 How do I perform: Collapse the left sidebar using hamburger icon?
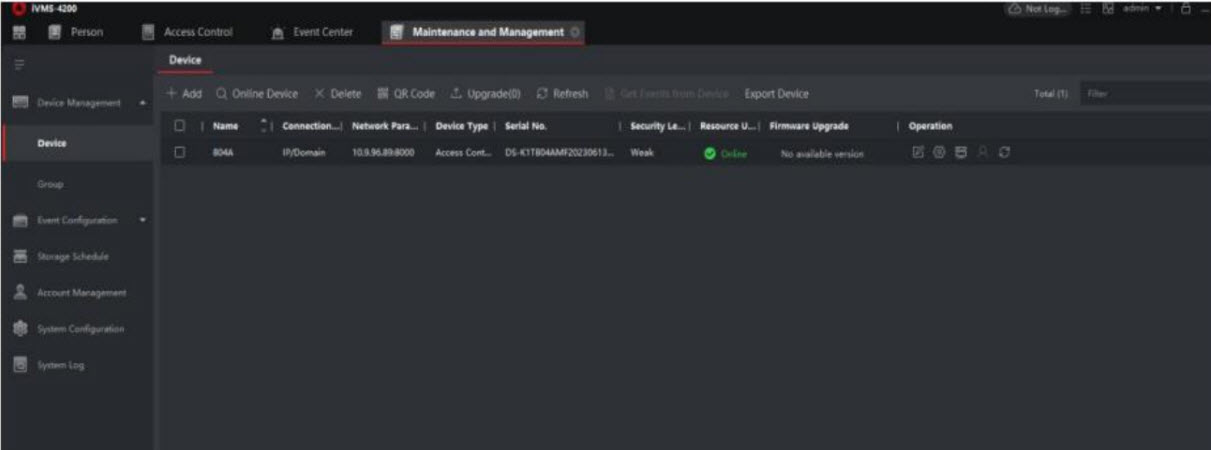coord(18,64)
